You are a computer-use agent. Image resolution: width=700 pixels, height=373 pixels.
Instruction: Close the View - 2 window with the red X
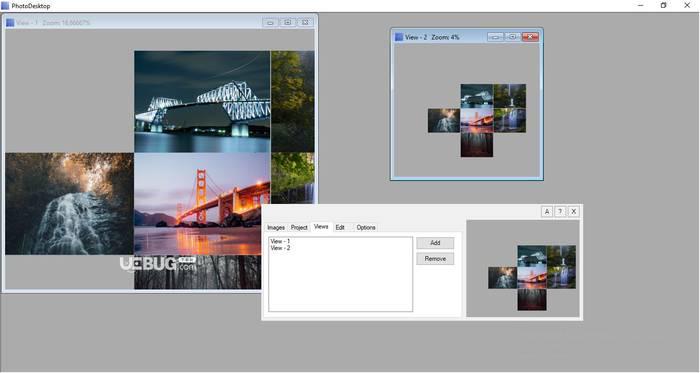530,37
